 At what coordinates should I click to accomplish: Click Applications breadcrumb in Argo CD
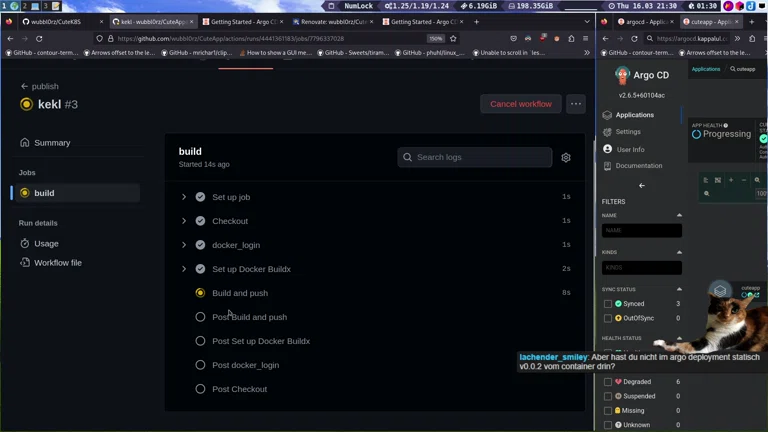(706, 69)
